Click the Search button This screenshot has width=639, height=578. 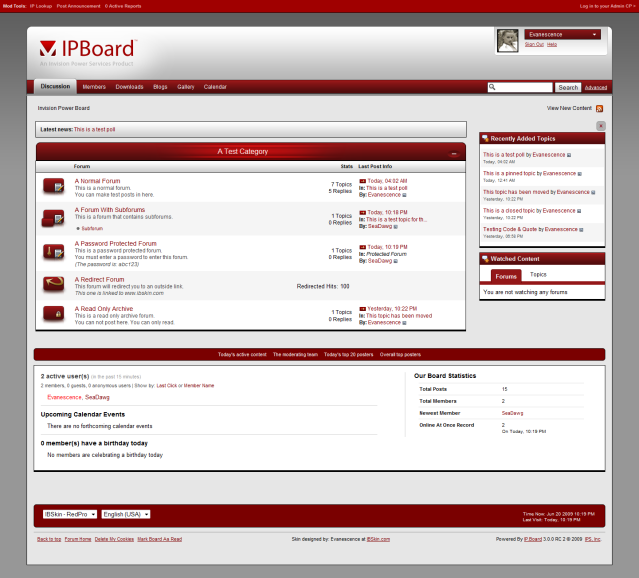click(x=568, y=87)
